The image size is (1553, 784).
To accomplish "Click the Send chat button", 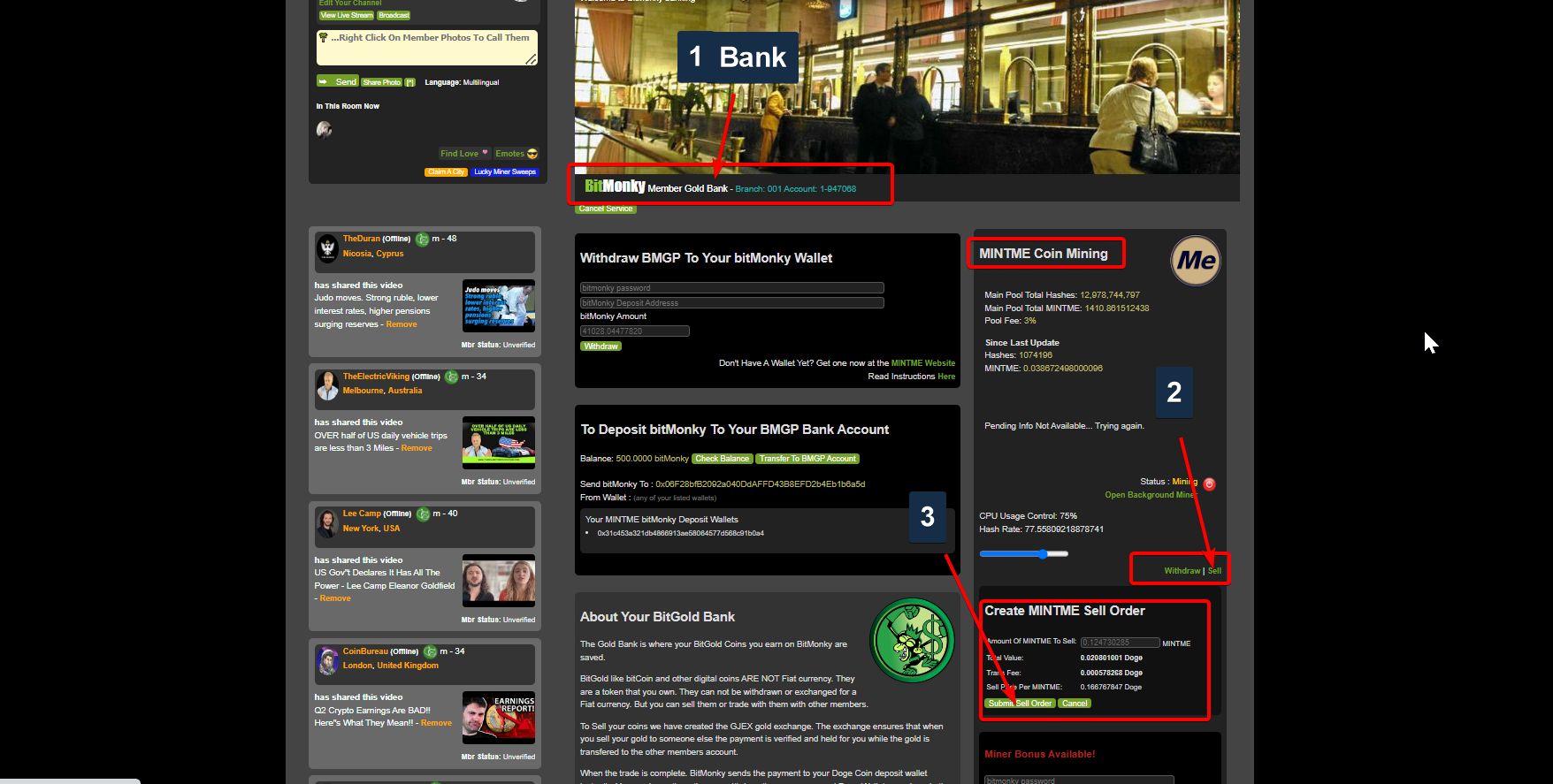I will click(x=338, y=81).
